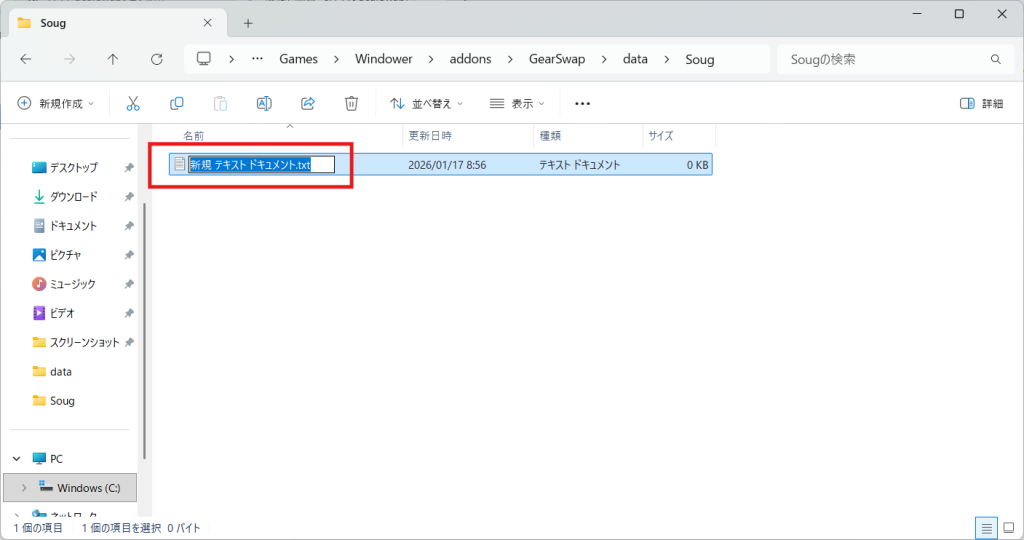Expand the Windows (C:) tree node

coord(23,488)
